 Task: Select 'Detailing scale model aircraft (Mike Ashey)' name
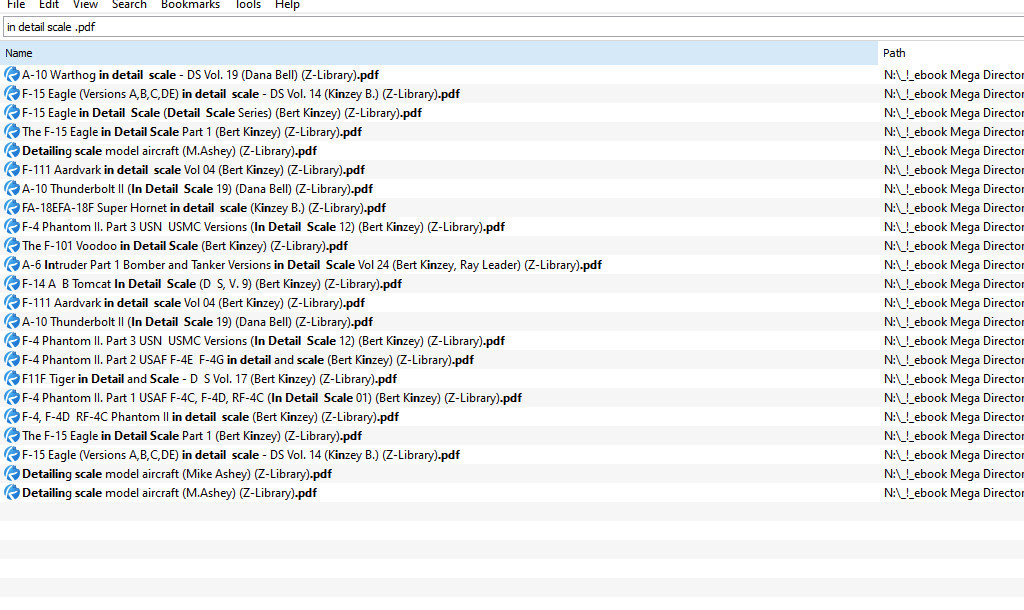click(x=177, y=474)
